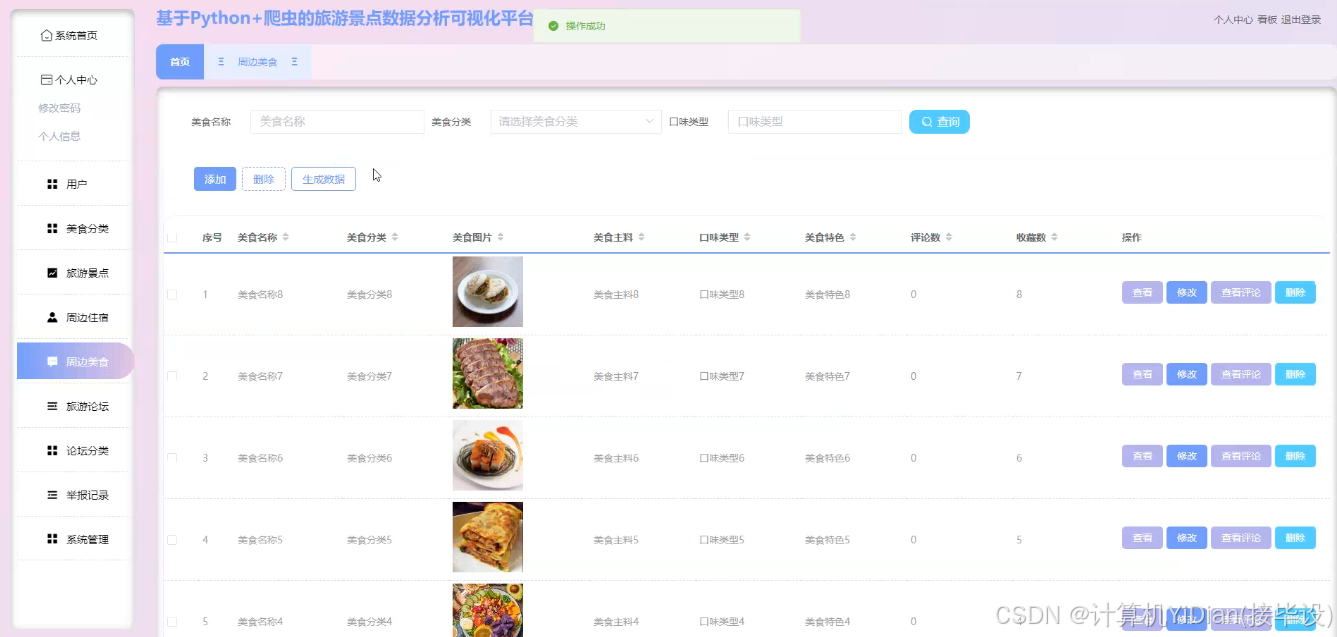The height and width of the screenshot is (637, 1337).
Task: Click 查看评论 for row 美食名称8
Action: click(x=1241, y=292)
